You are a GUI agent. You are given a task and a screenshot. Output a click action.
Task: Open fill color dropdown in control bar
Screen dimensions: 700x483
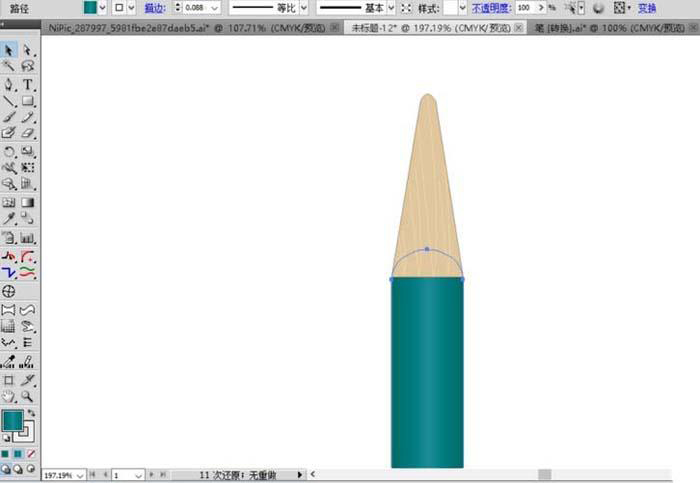pyautogui.click(x=103, y=8)
